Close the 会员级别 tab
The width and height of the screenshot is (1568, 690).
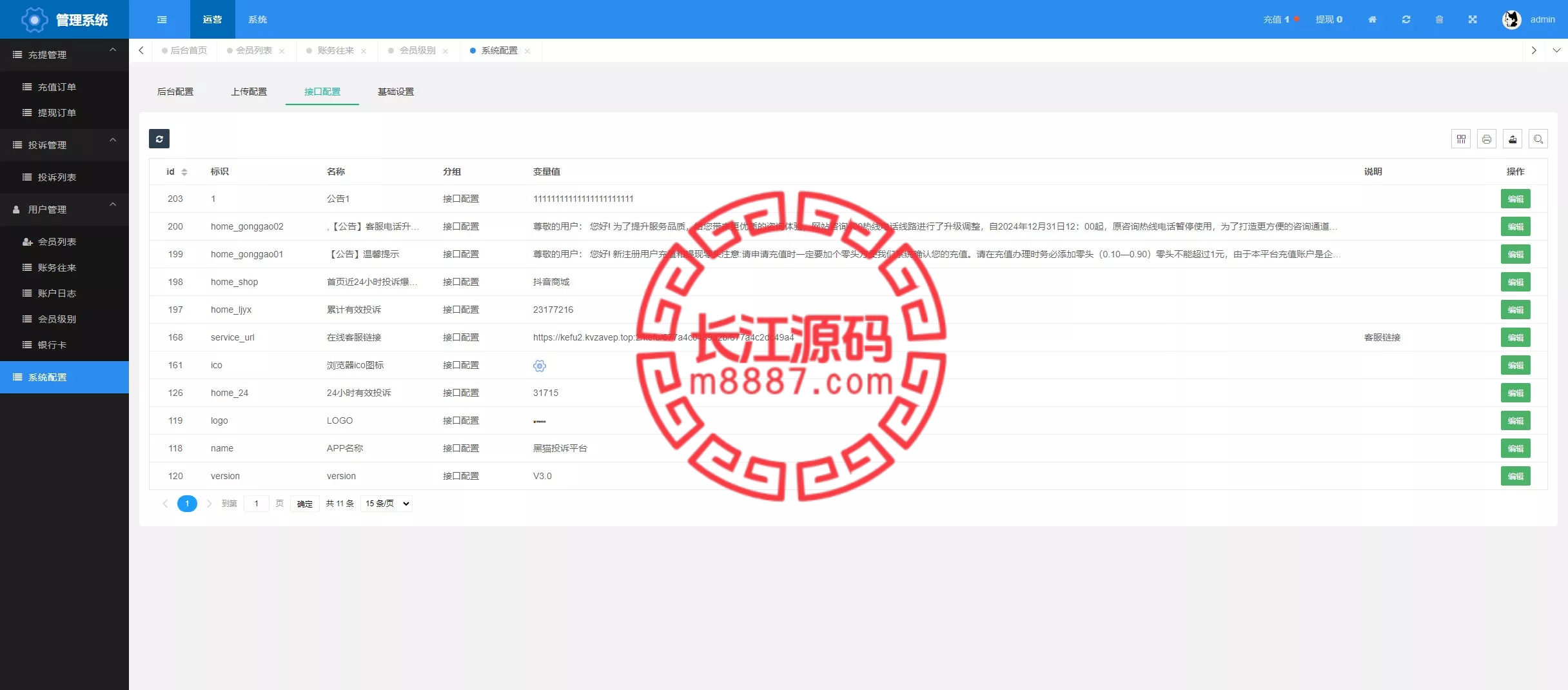click(446, 51)
